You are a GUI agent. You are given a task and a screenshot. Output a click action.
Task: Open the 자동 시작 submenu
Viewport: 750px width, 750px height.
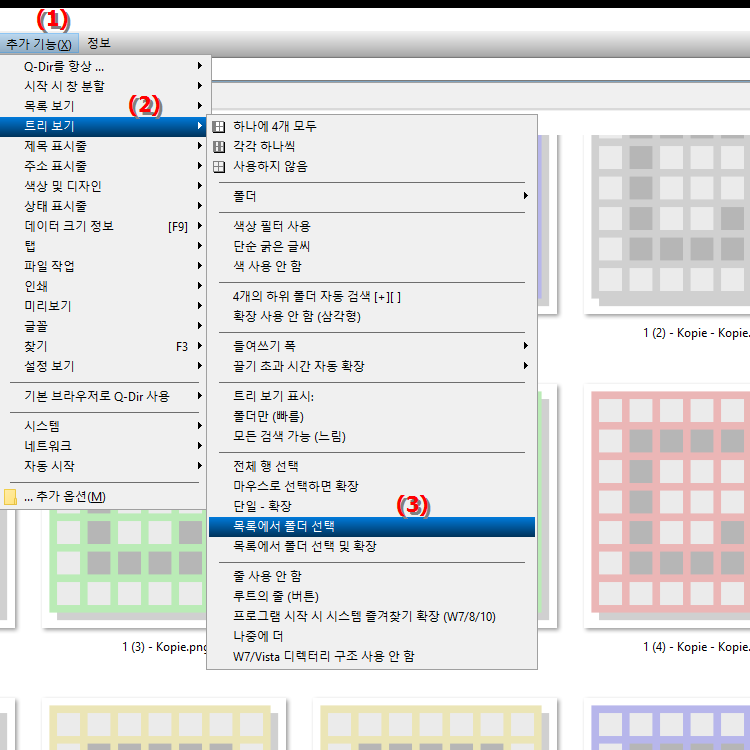tap(103, 466)
